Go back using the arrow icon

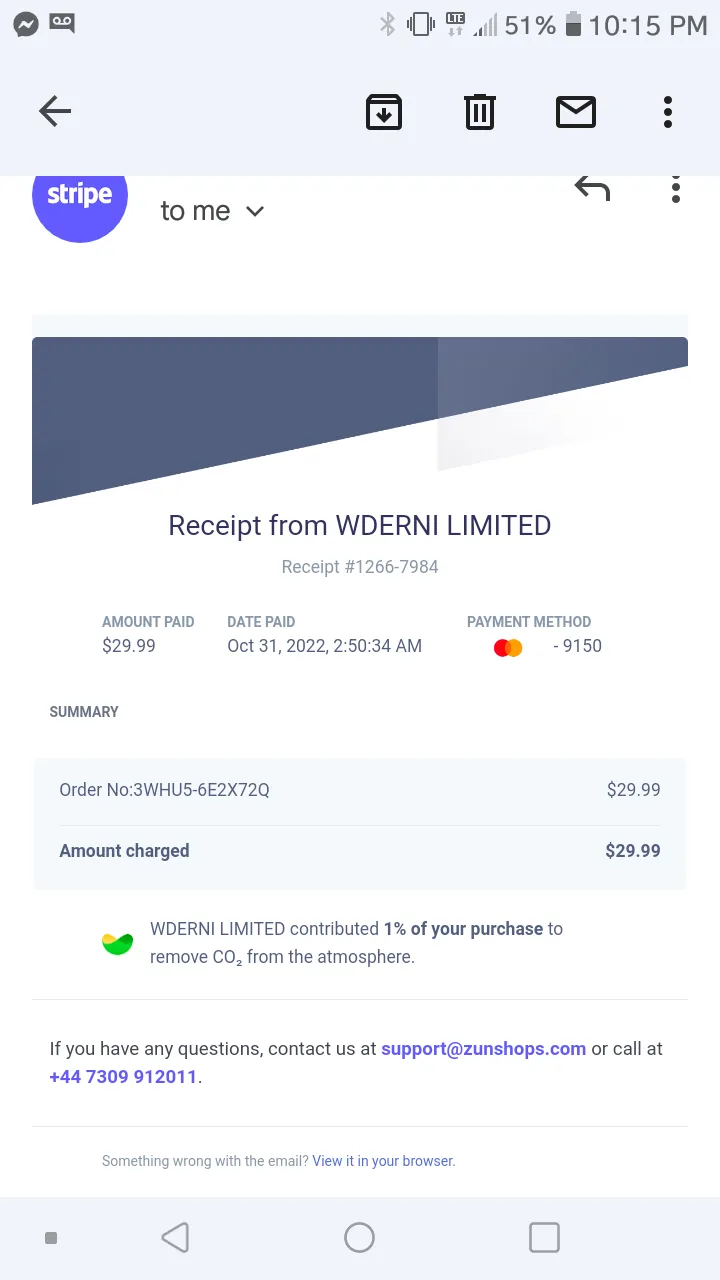click(x=55, y=111)
